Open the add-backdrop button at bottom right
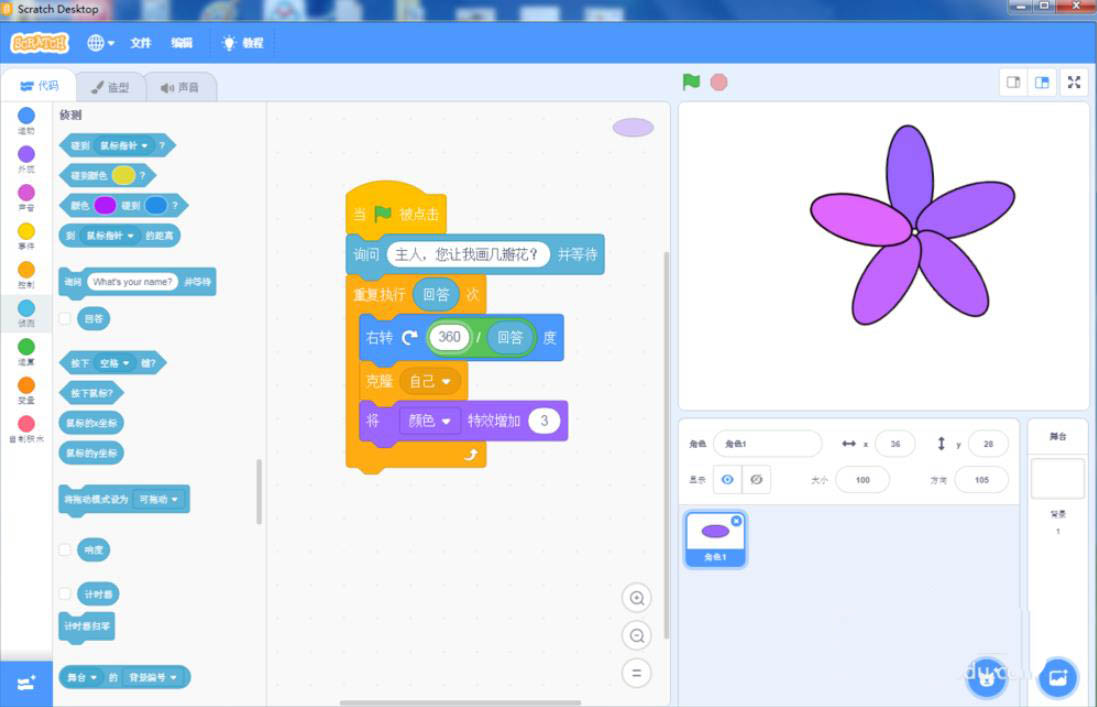 pos(1057,677)
